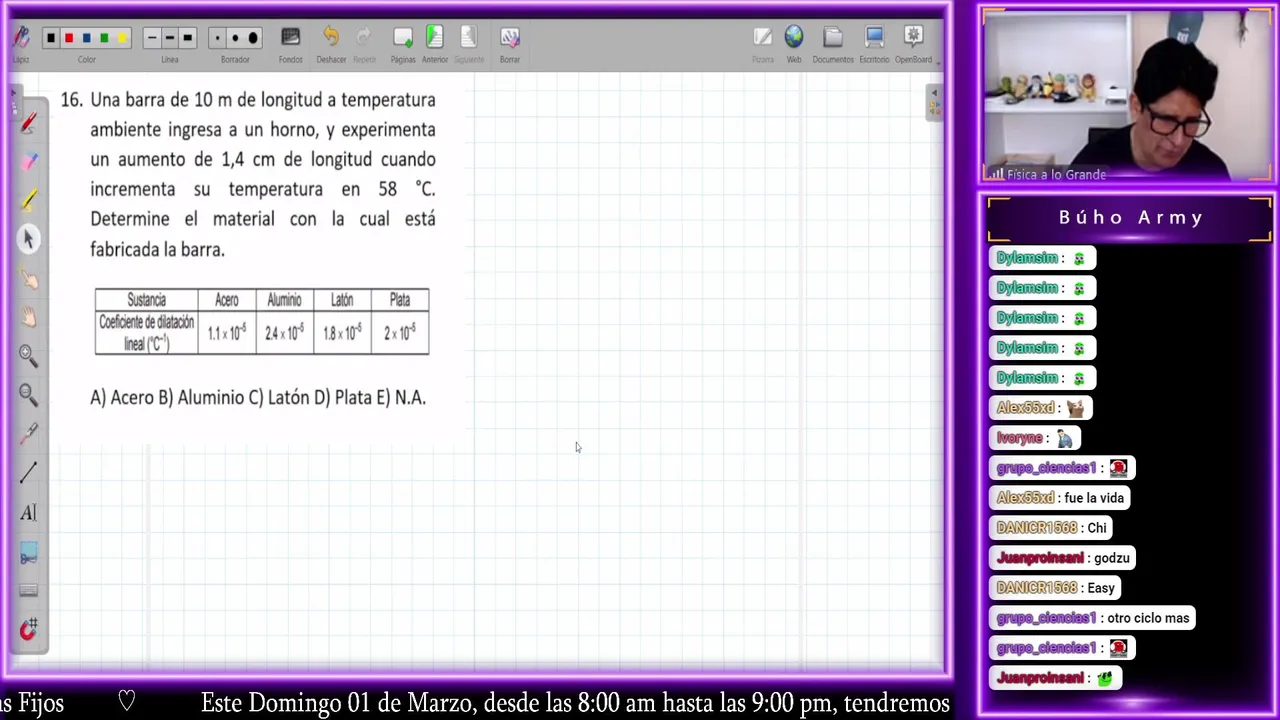Select the text tool
This screenshot has width=1280, height=720.
(28, 512)
